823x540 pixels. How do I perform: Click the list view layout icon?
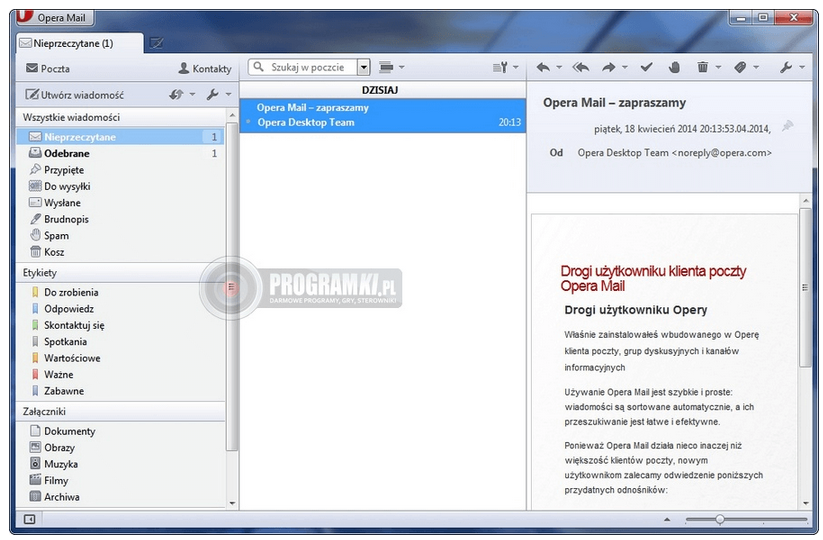click(386, 67)
